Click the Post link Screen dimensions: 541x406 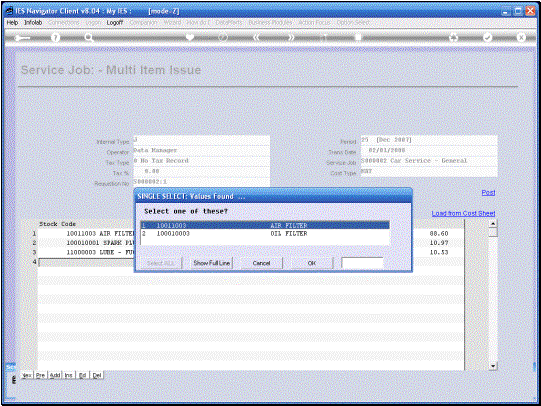click(x=488, y=192)
